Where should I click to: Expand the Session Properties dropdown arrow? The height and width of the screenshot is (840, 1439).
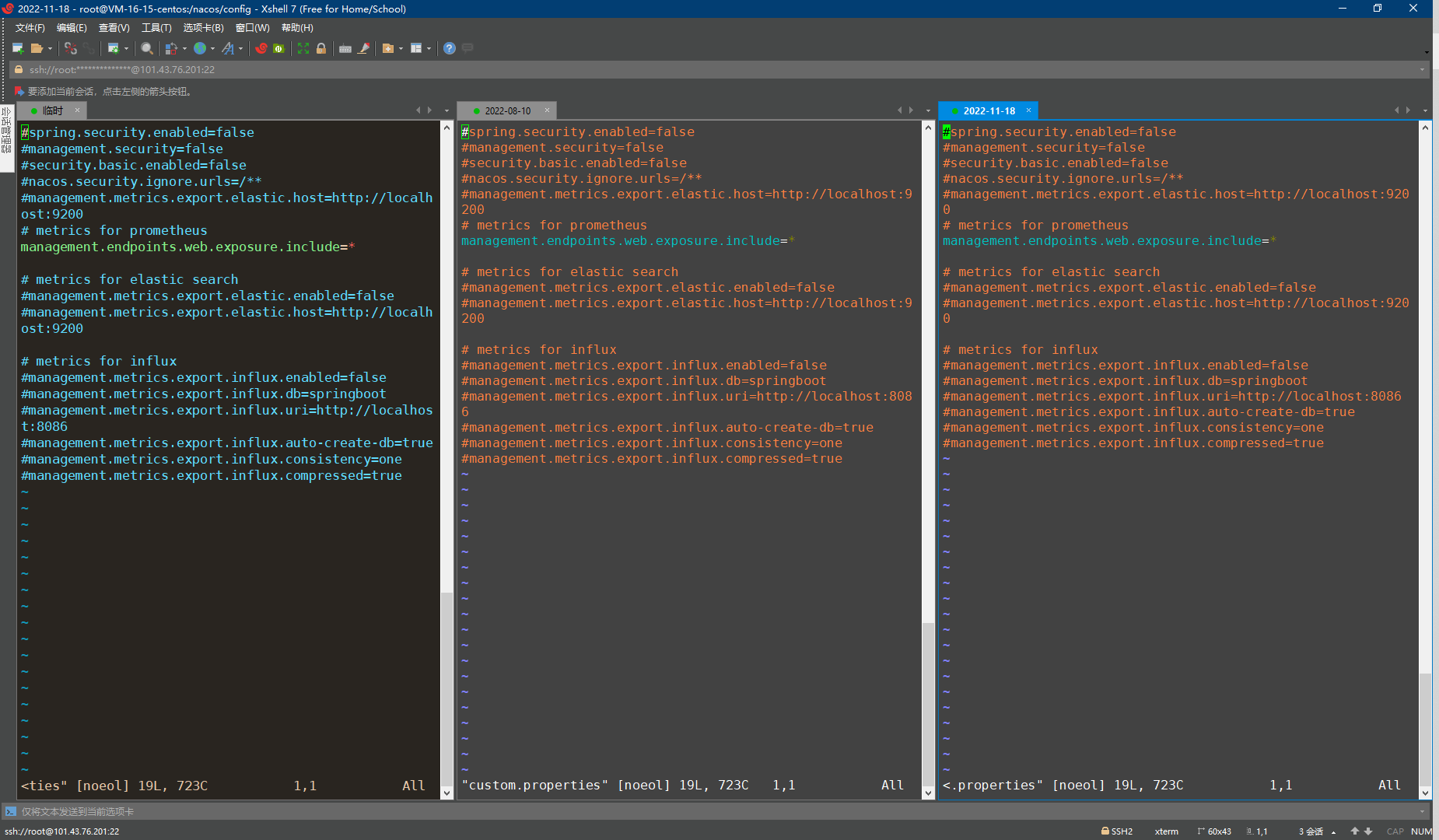pyautogui.click(x=126, y=48)
